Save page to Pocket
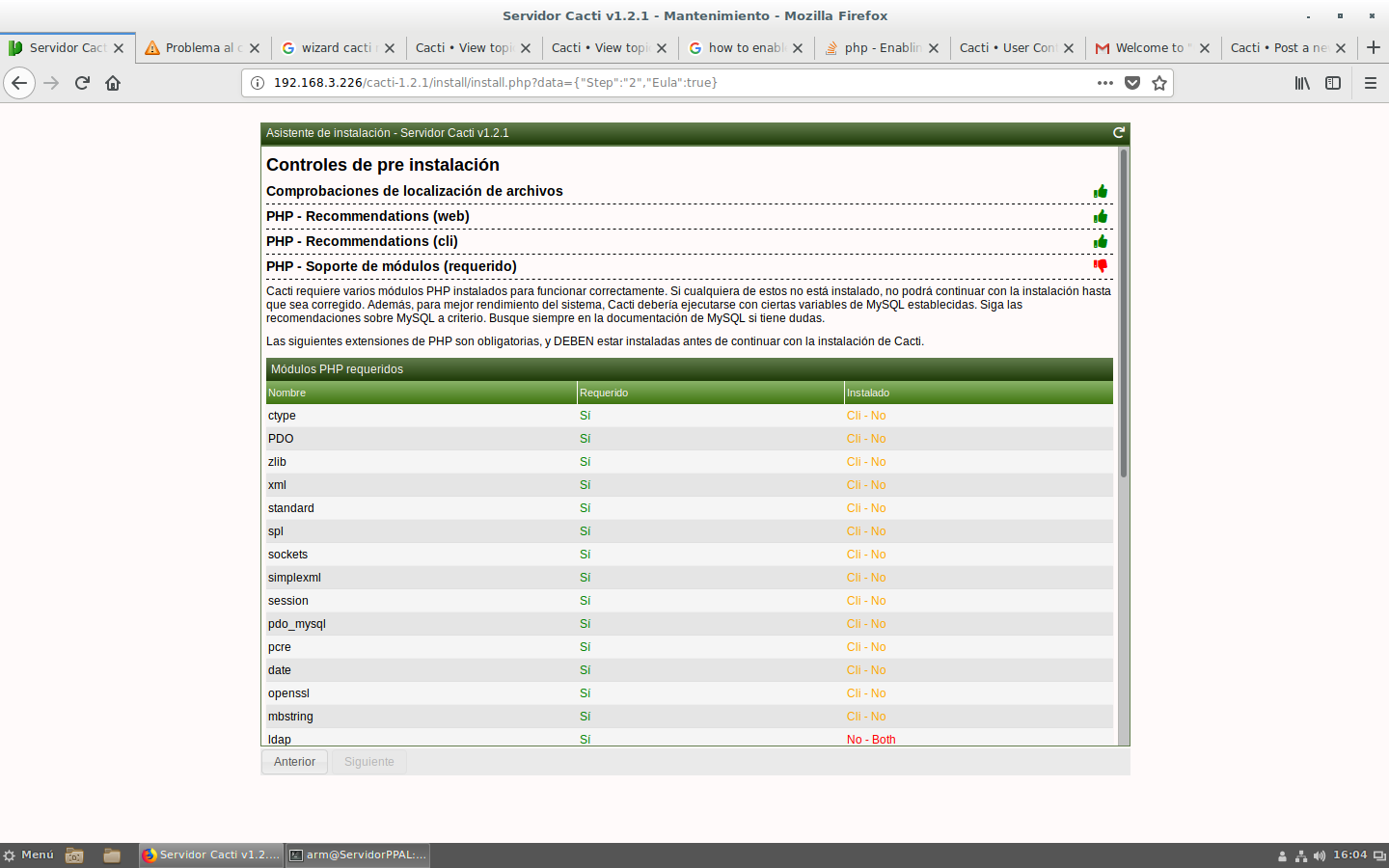 [1132, 83]
